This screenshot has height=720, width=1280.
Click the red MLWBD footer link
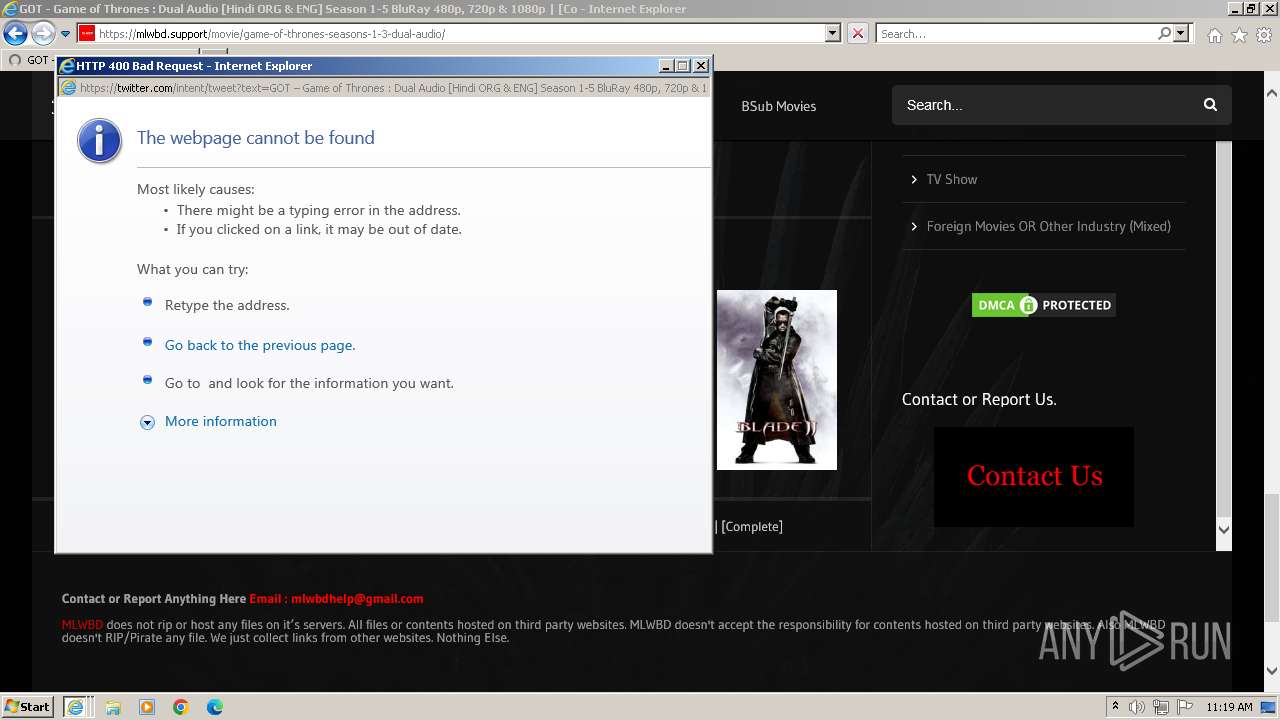point(82,625)
